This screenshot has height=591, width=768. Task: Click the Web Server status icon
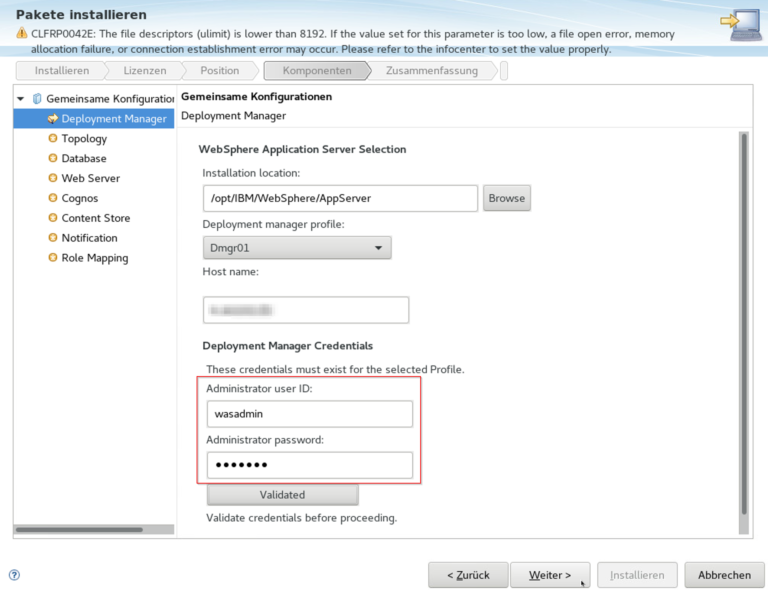click(x=53, y=178)
